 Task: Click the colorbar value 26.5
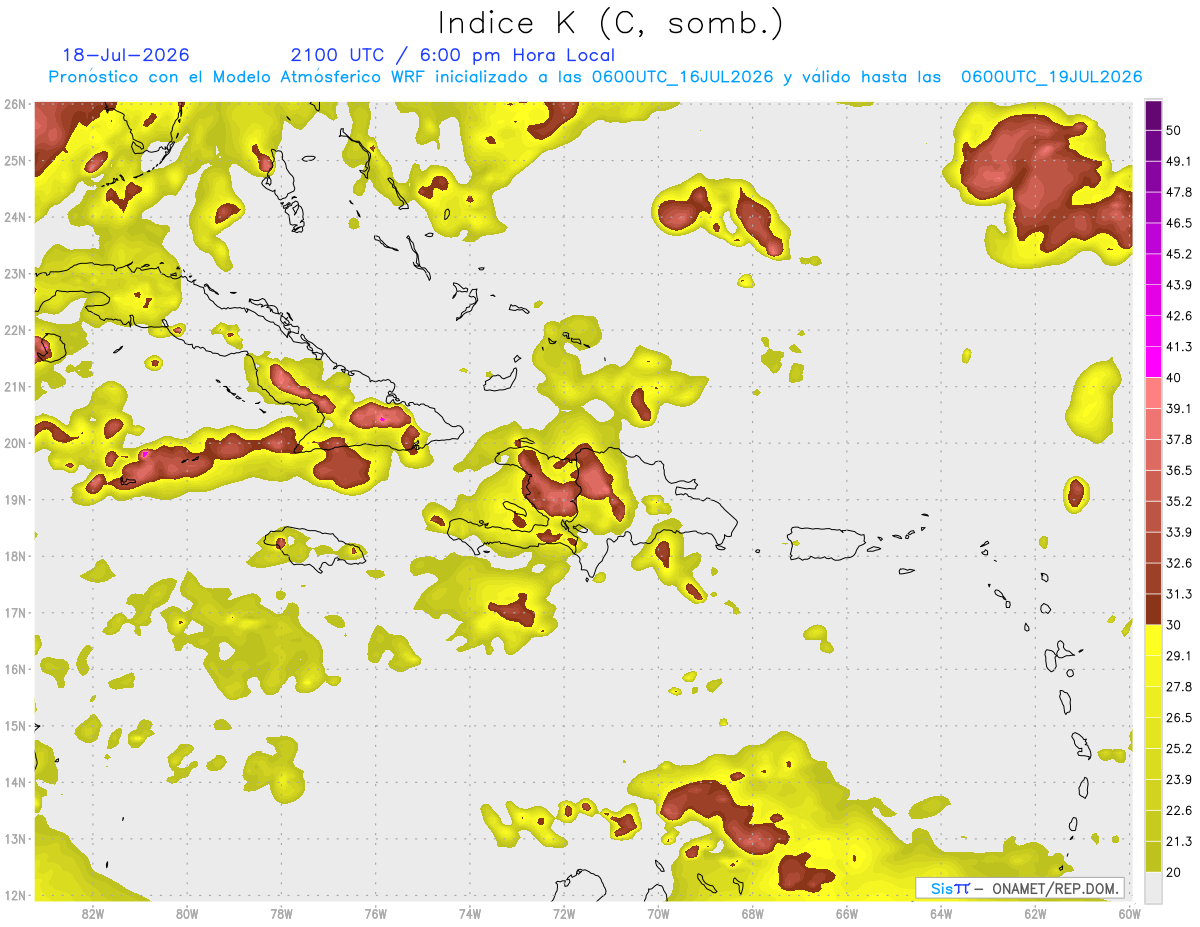click(x=1178, y=717)
